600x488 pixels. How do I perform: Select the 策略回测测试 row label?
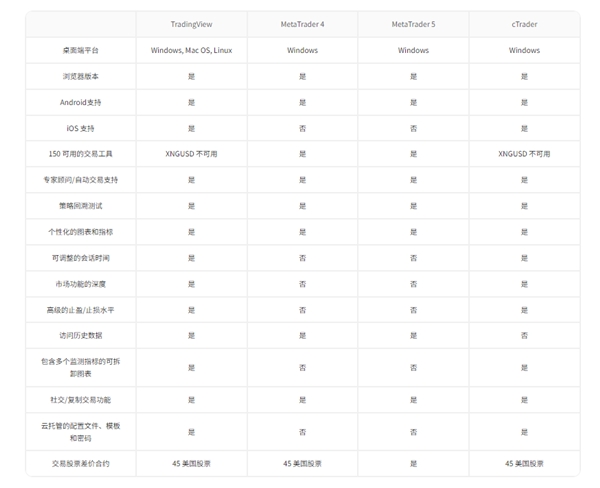(x=80, y=206)
